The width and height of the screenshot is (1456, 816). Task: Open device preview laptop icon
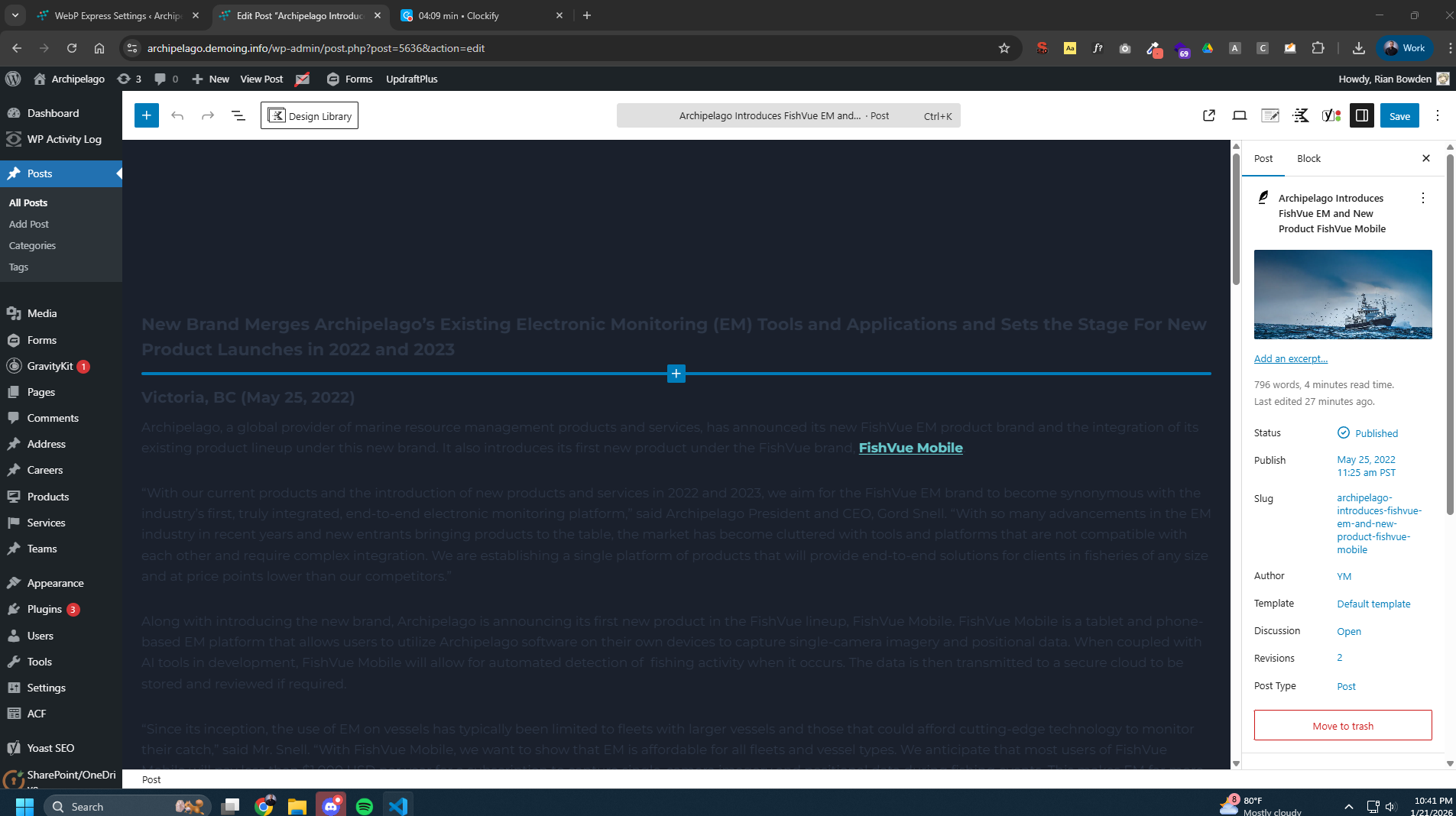pyautogui.click(x=1239, y=115)
